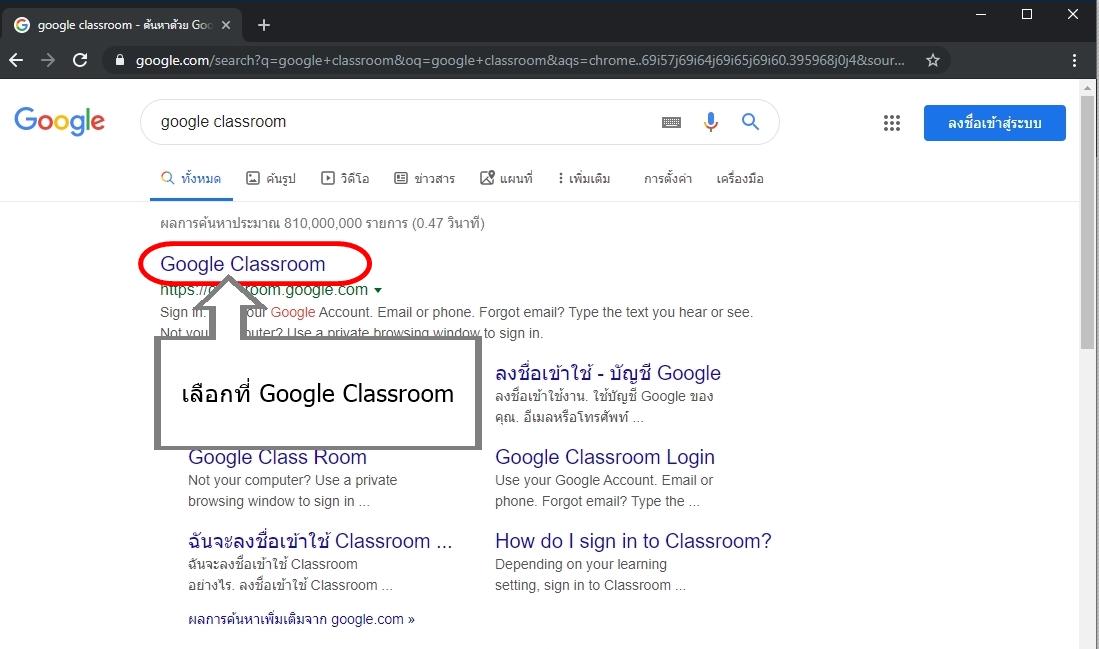The height and width of the screenshot is (649, 1099).
Task: Open the Google apps grid icon
Action: [x=892, y=123]
